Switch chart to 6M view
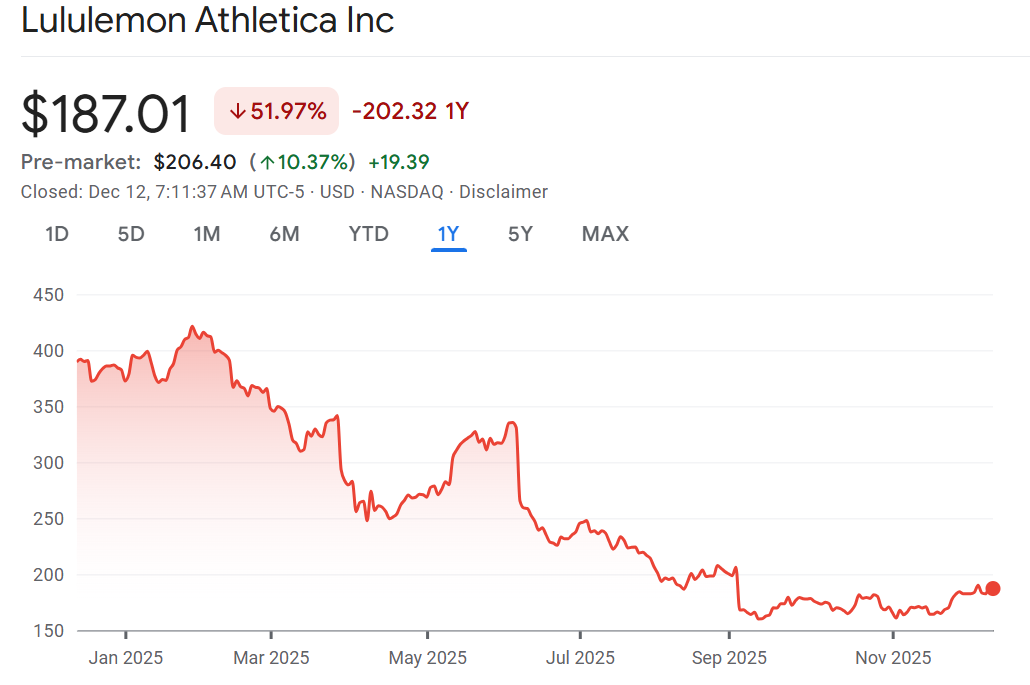The height and width of the screenshot is (685, 1030). click(x=284, y=234)
